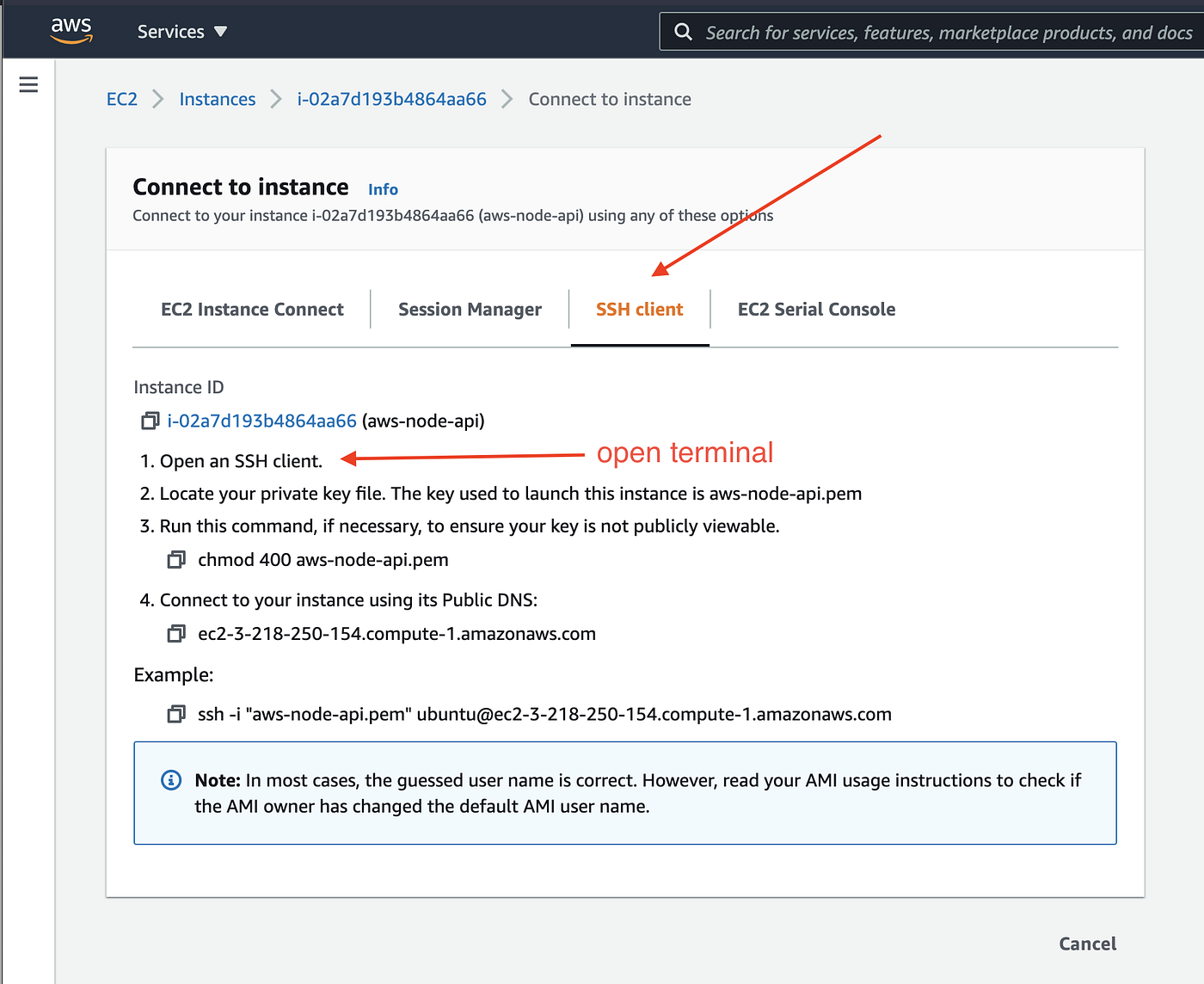Screen dimensions: 1204x984
Task: Copy the example SSH command
Action: point(176,714)
